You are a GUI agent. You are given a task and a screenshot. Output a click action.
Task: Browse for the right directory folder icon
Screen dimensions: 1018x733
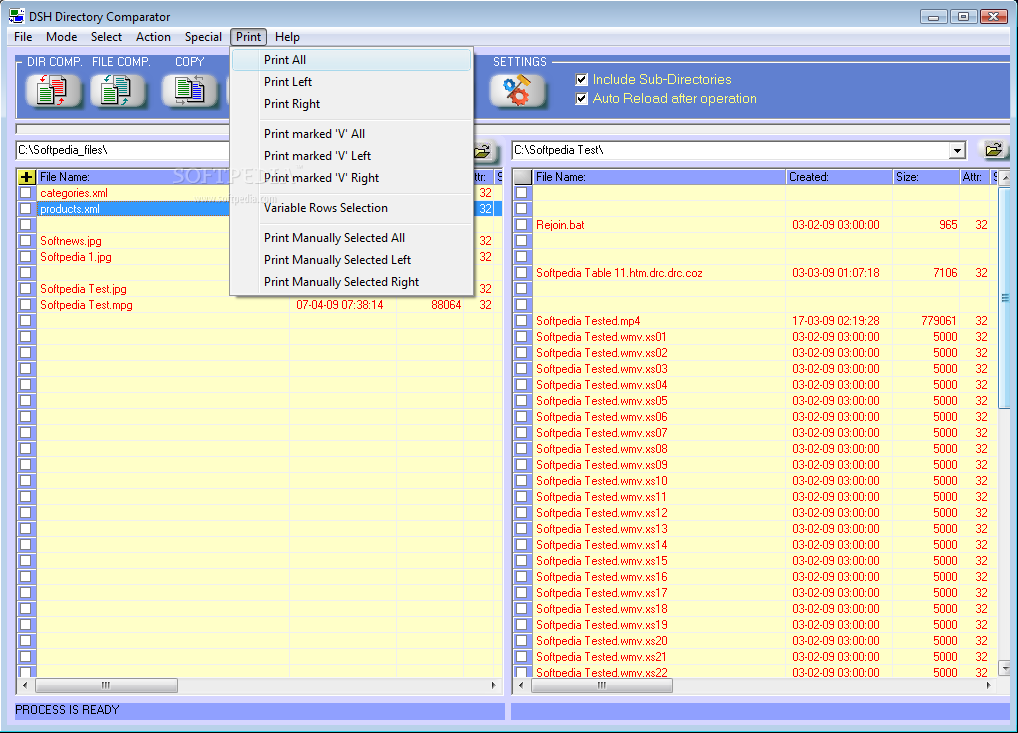[x=993, y=150]
